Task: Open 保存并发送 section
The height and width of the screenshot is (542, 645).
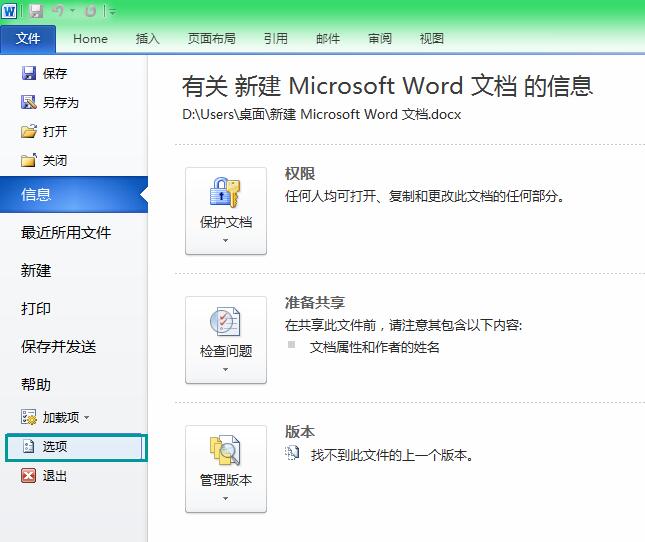Action: 58,347
